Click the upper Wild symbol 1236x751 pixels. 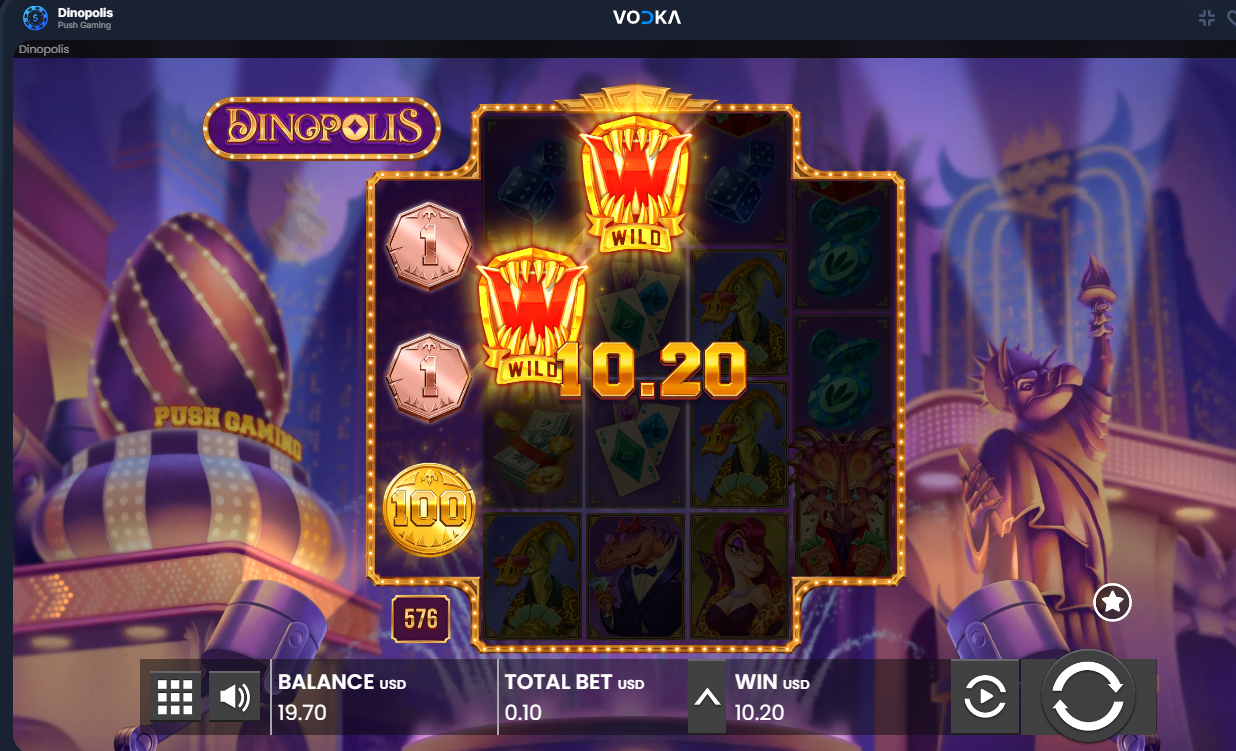(x=637, y=182)
